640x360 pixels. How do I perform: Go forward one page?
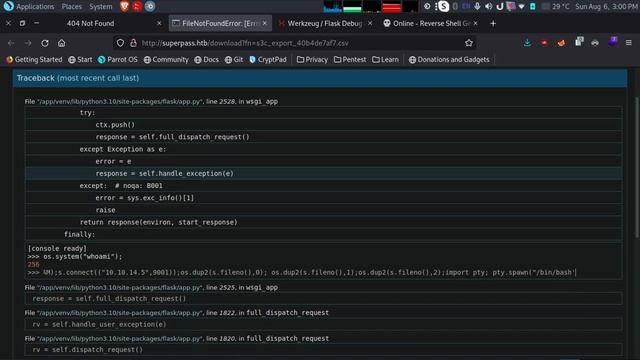click(x=28, y=43)
